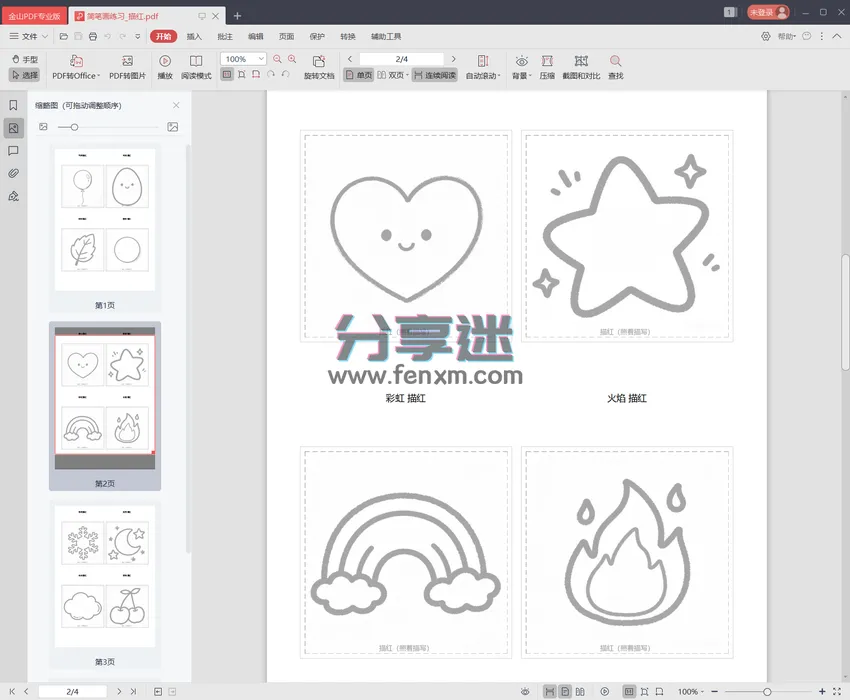Click the PDF转图片 tool

point(127,67)
